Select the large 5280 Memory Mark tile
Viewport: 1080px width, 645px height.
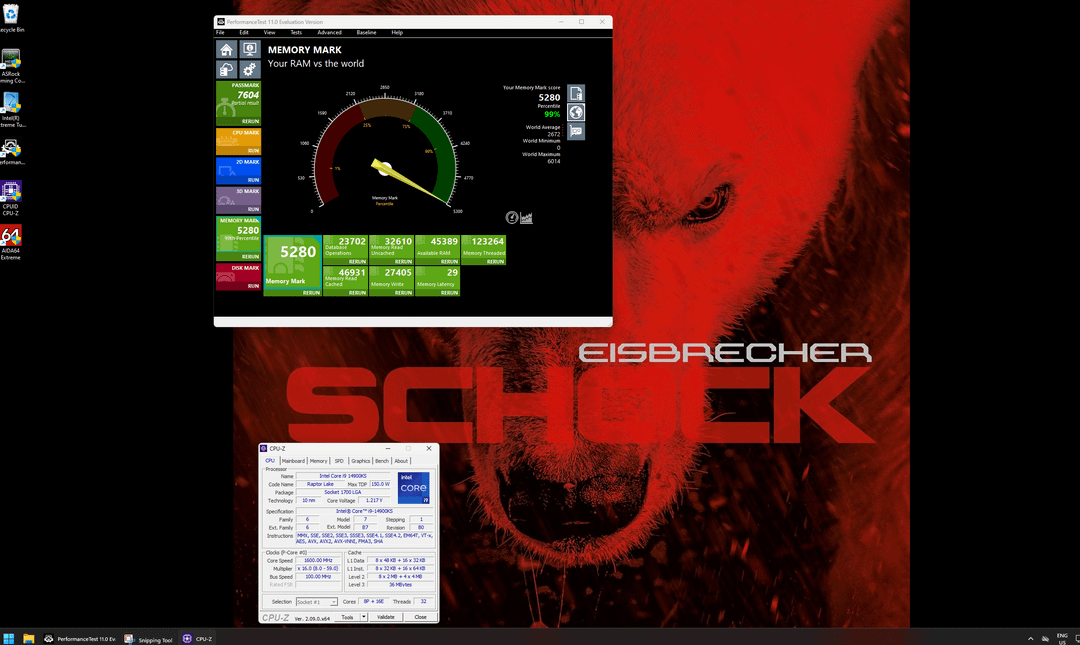tap(293, 266)
